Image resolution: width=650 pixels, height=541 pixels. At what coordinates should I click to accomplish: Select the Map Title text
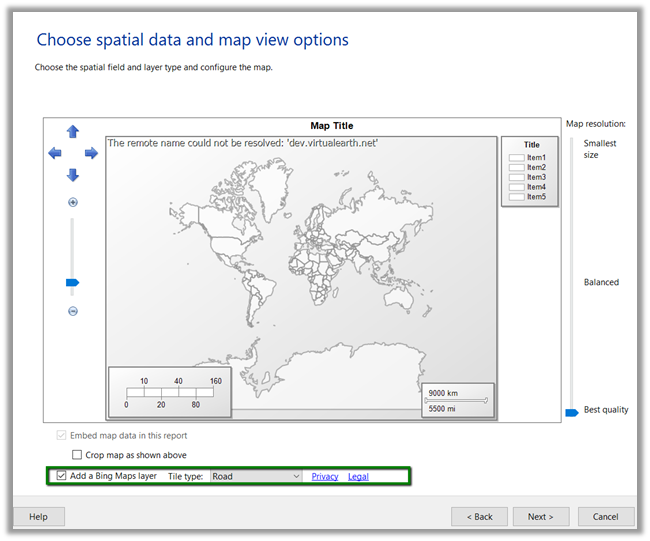tap(331, 126)
